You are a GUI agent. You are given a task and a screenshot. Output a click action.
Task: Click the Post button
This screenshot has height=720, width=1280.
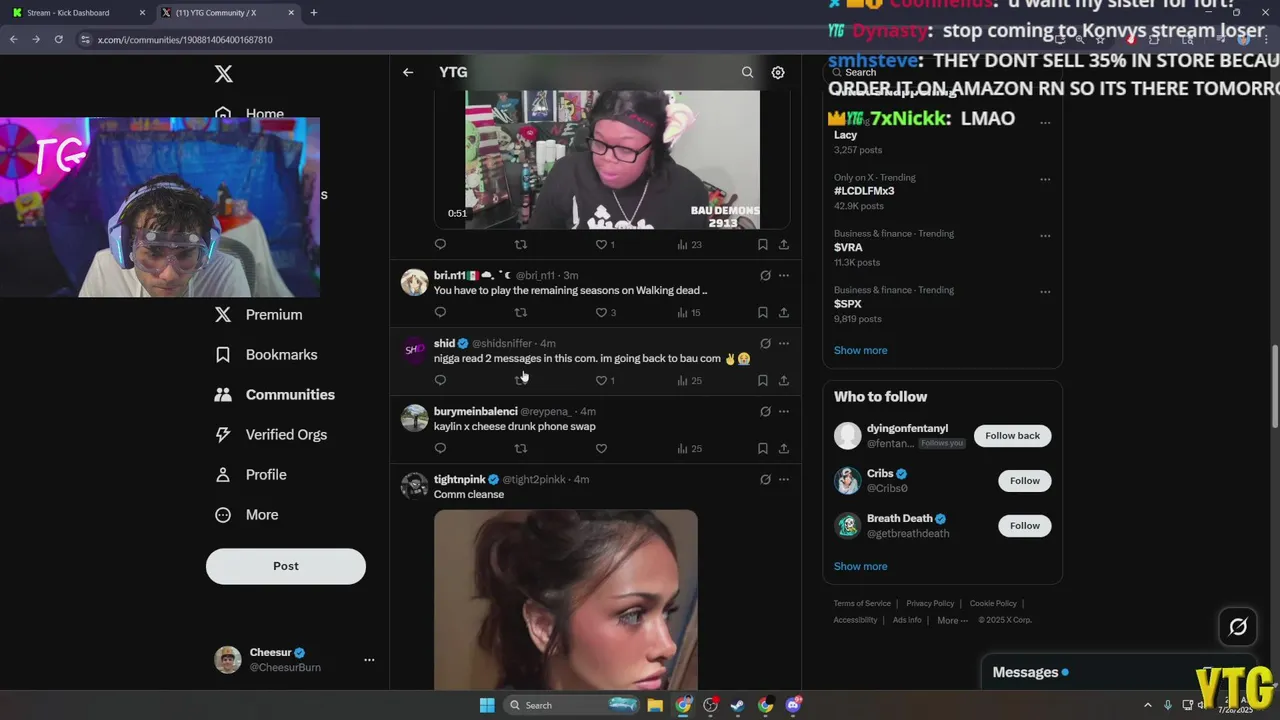coord(286,566)
